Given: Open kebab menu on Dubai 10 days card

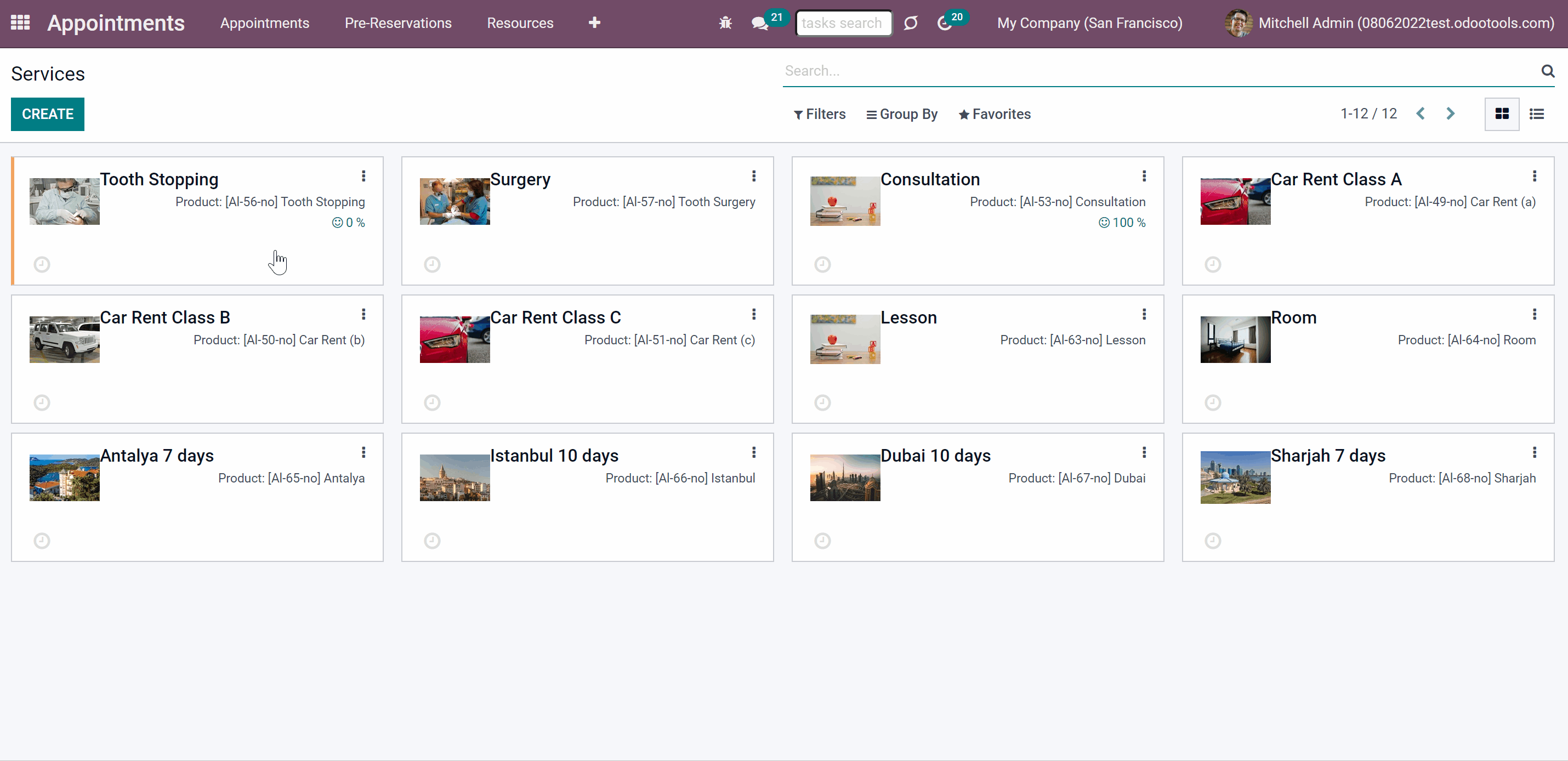Looking at the screenshot, I should point(1144,452).
